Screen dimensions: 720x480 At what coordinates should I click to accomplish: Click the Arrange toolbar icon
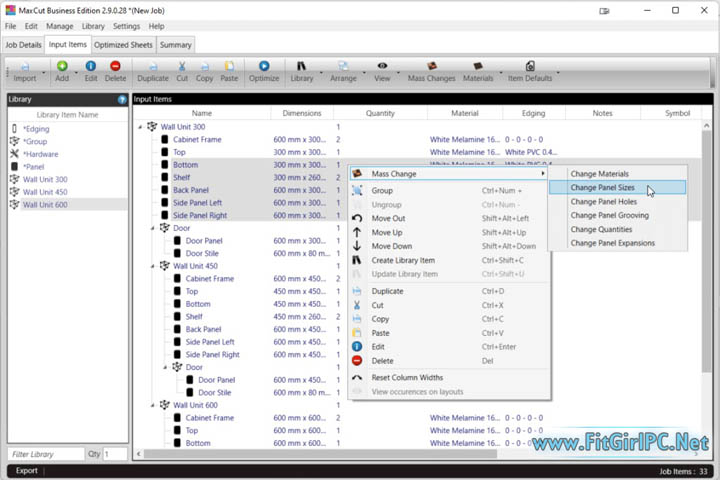[343, 71]
